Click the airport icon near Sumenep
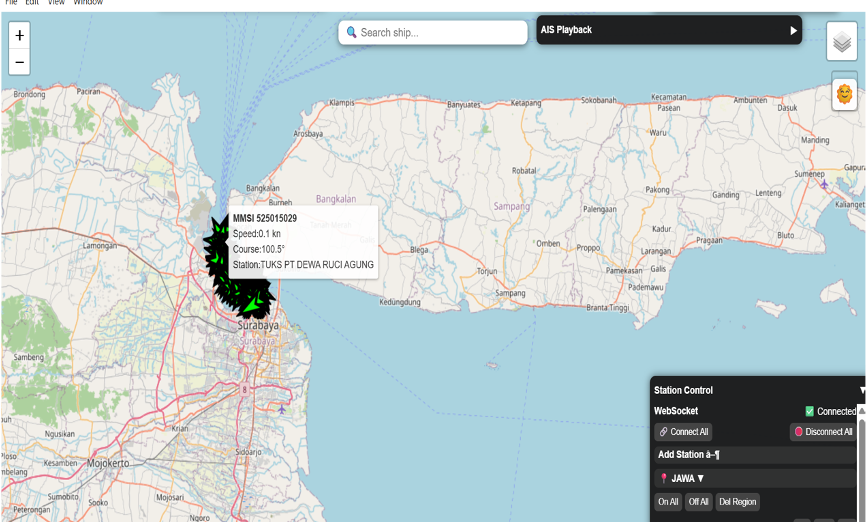 click(x=824, y=184)
